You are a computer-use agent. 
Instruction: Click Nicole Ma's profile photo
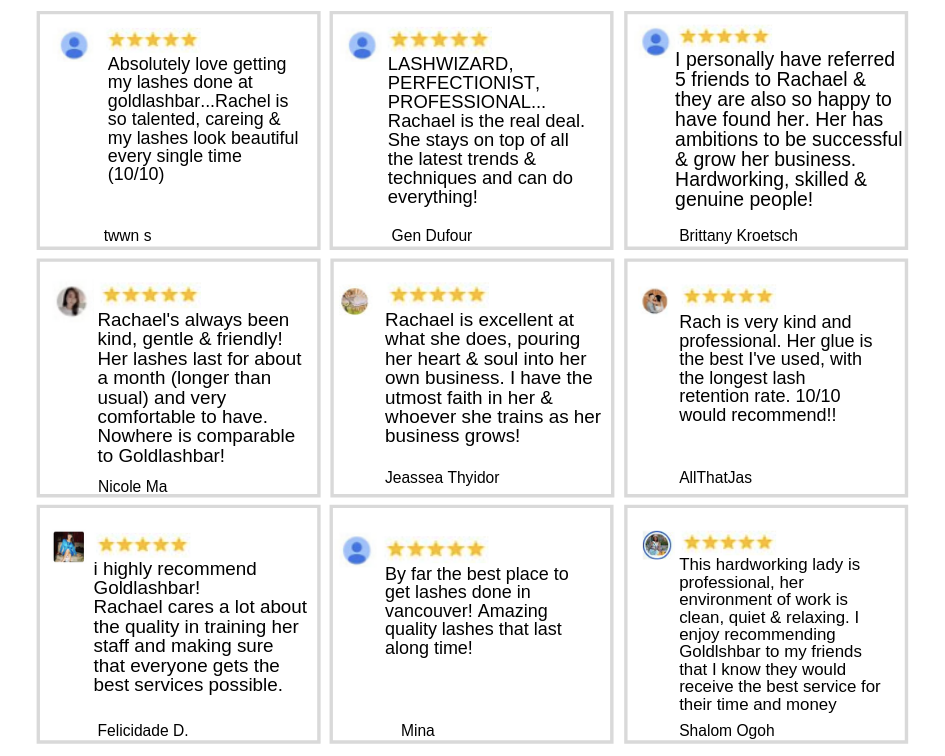point(71,301)
